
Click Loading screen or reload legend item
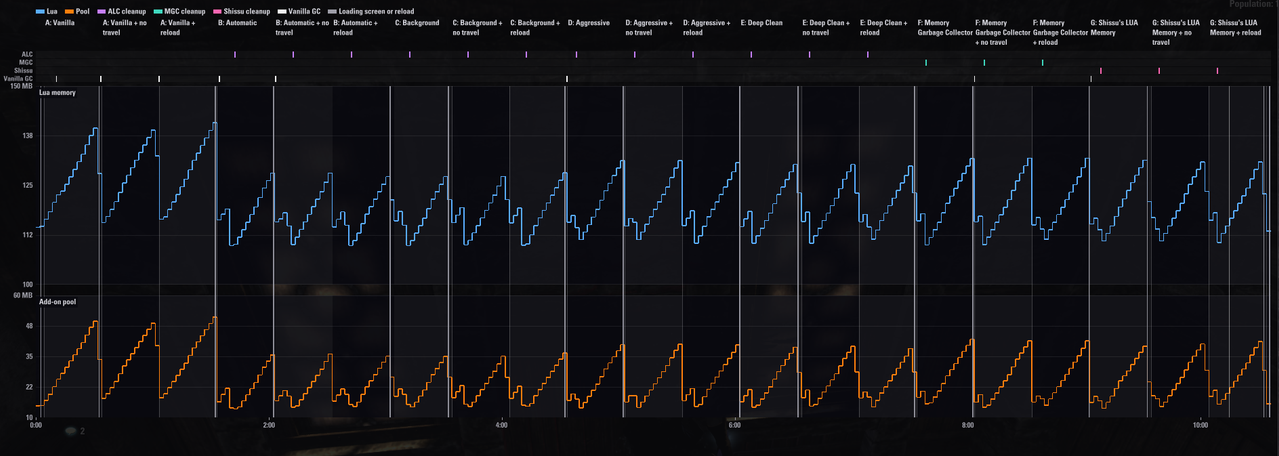[x=364, y=11]
